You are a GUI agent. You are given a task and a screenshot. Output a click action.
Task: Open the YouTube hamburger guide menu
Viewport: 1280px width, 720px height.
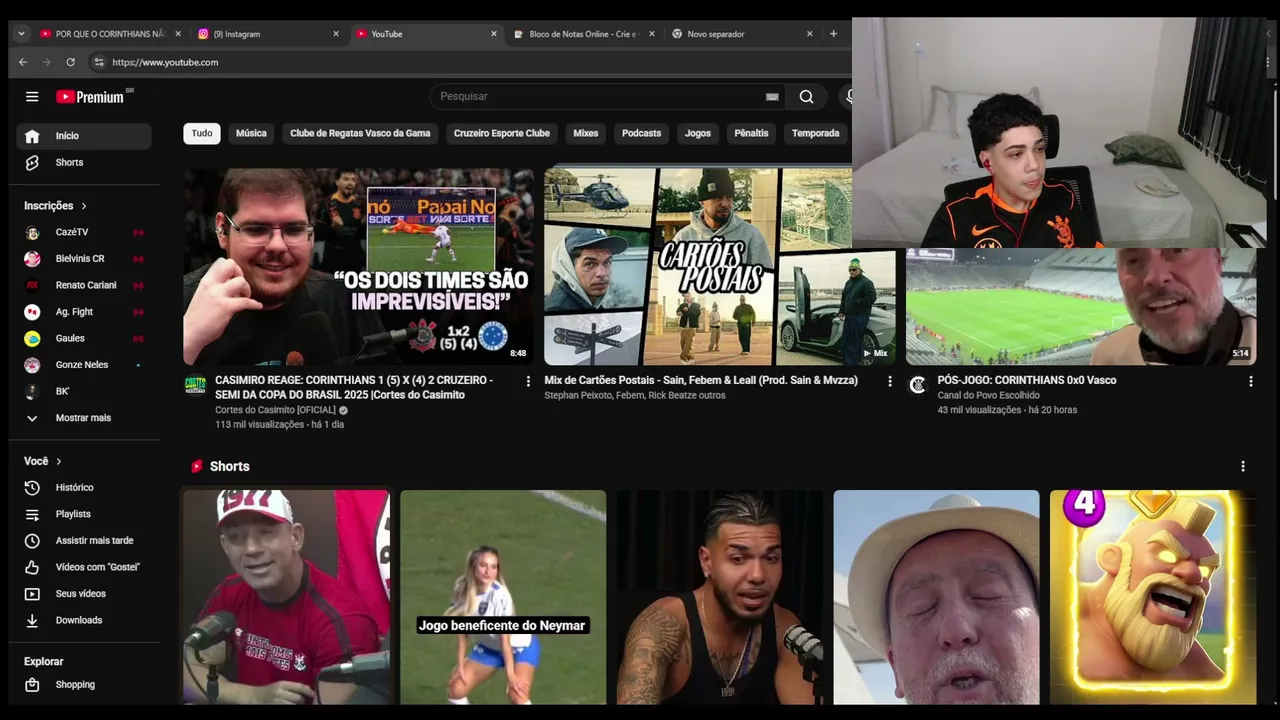32,97
